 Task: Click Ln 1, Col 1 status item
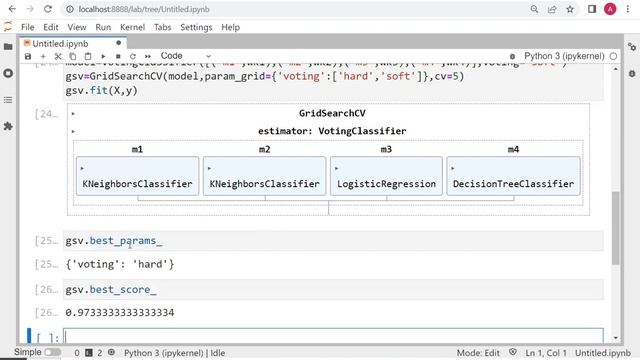click(x=546, y=353)
